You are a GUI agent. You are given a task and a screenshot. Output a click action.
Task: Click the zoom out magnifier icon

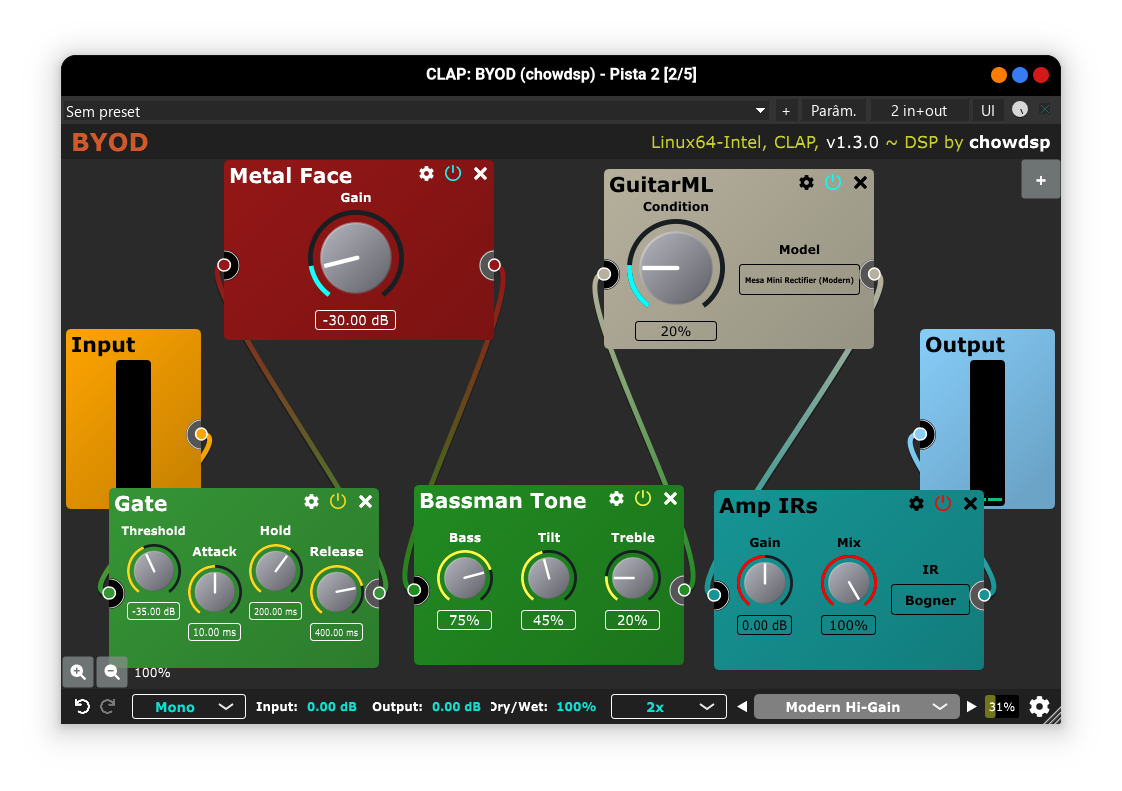point(111,672)
